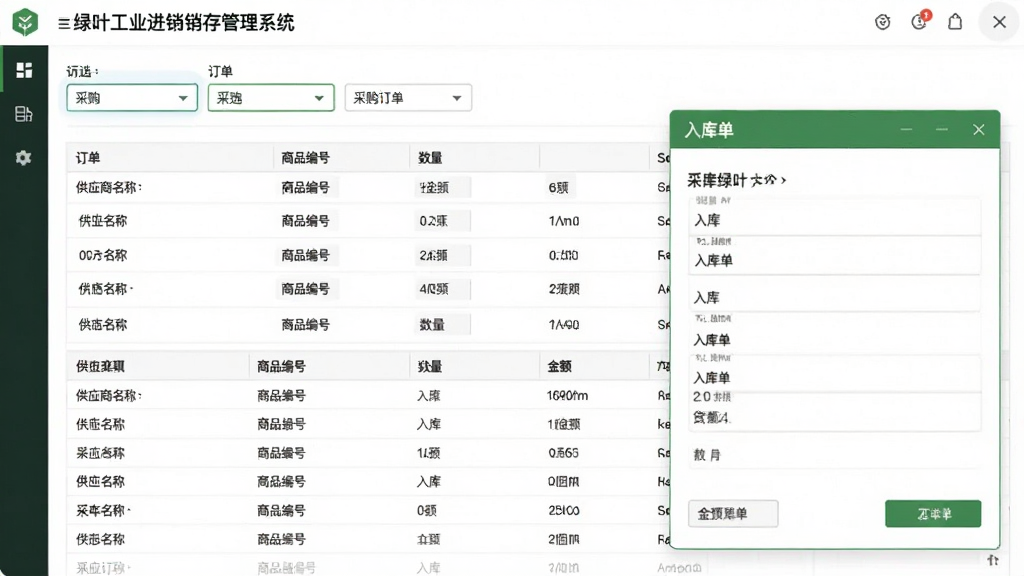Click the 1690fm amount cell
Screen dimensions: 1024x576
coord(568,396)
